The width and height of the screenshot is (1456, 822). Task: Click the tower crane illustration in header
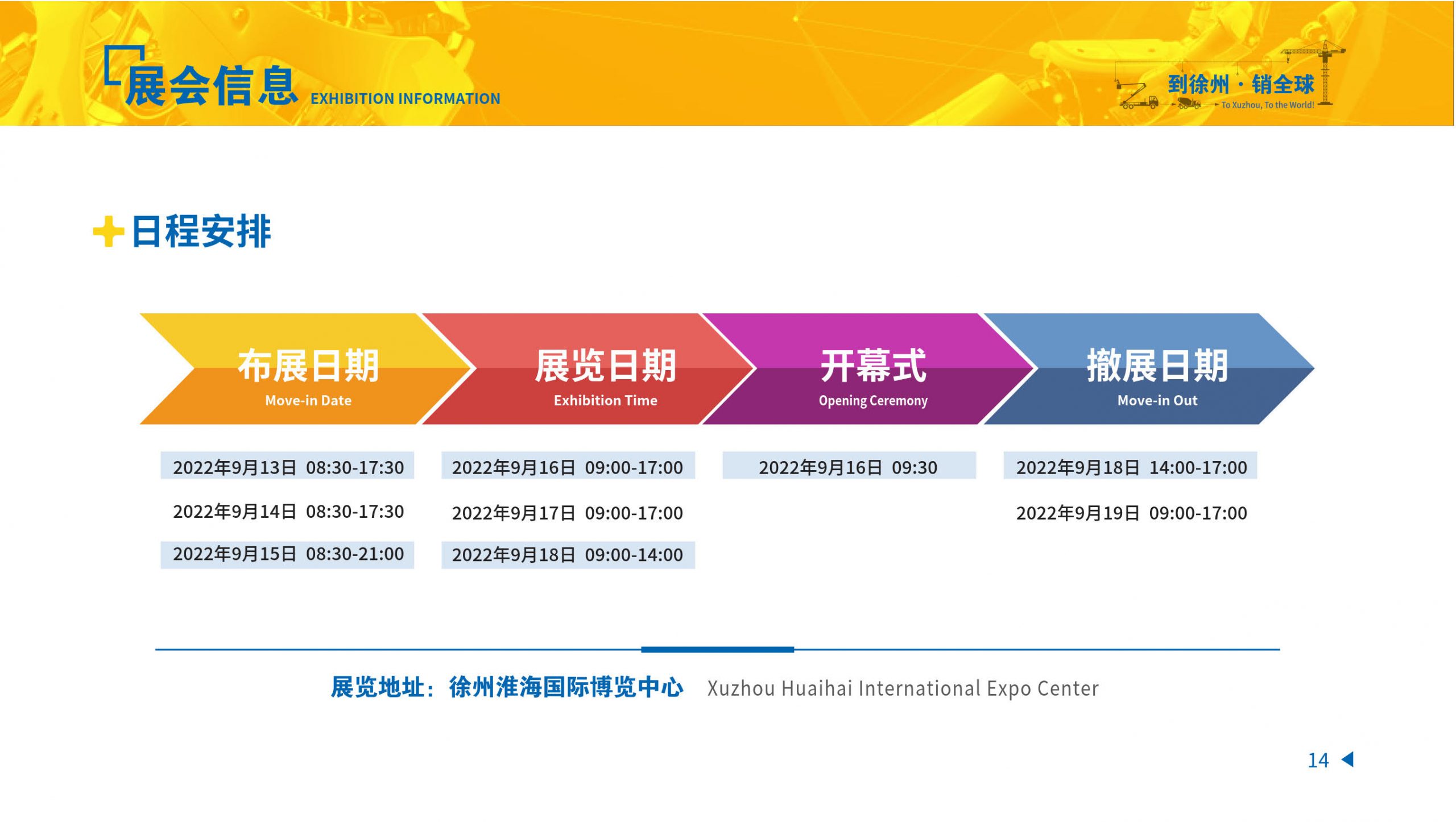(x=1325, y=71)
